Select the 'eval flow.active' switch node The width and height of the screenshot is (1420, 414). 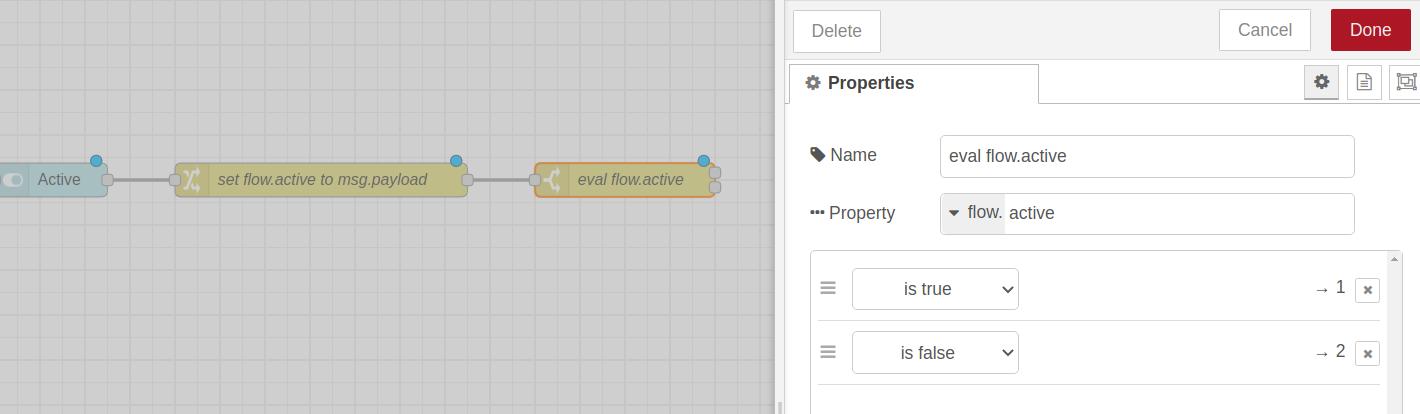pos(625,180)
